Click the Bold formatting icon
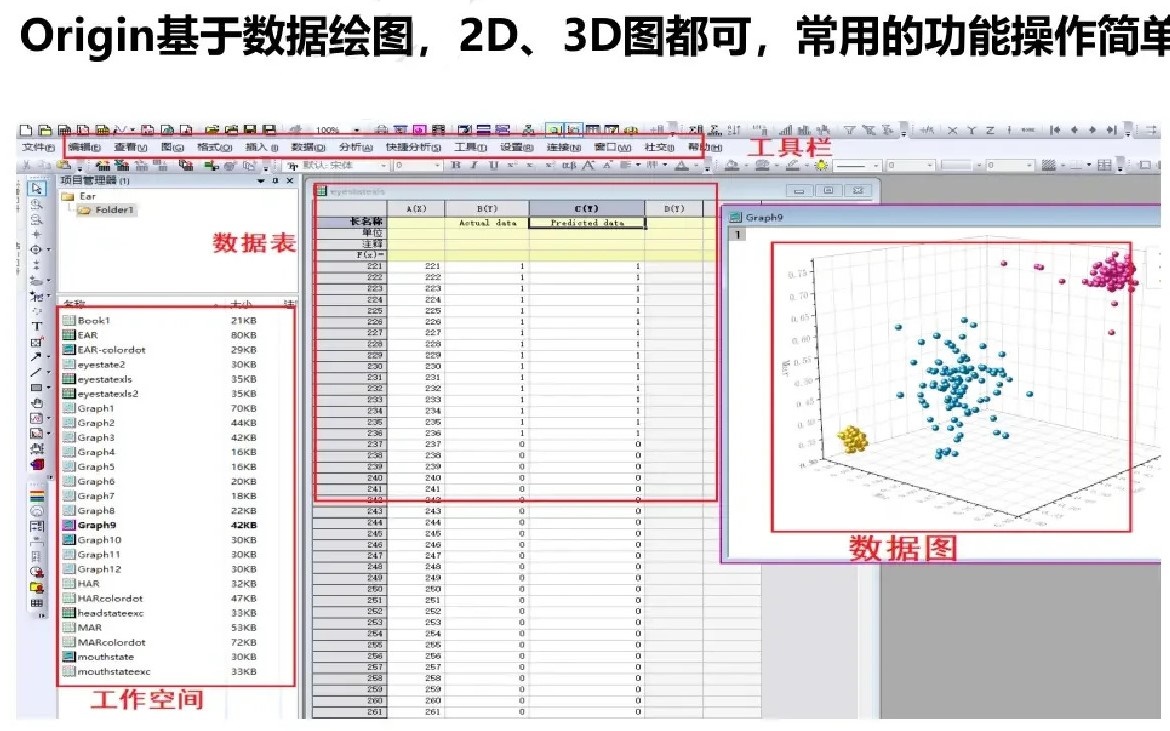The width and height of the screenshot is (1170, 731). point(456,165)
